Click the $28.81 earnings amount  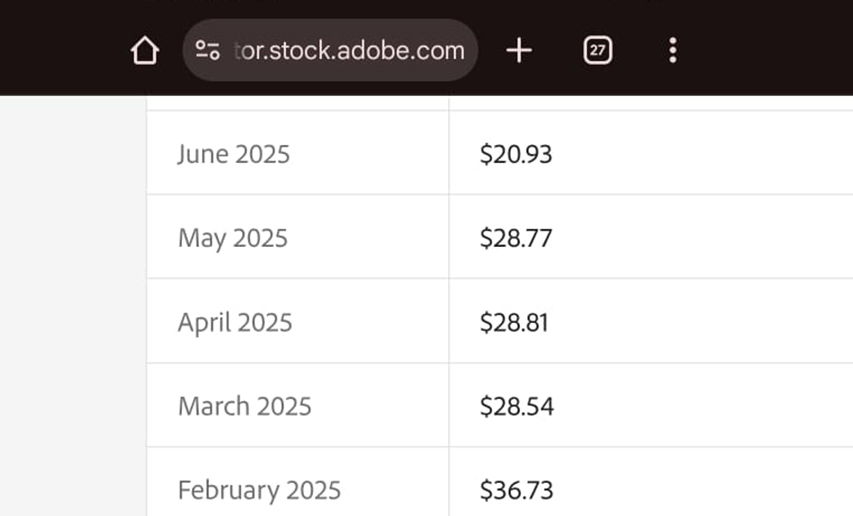click(x=514, y=322)
